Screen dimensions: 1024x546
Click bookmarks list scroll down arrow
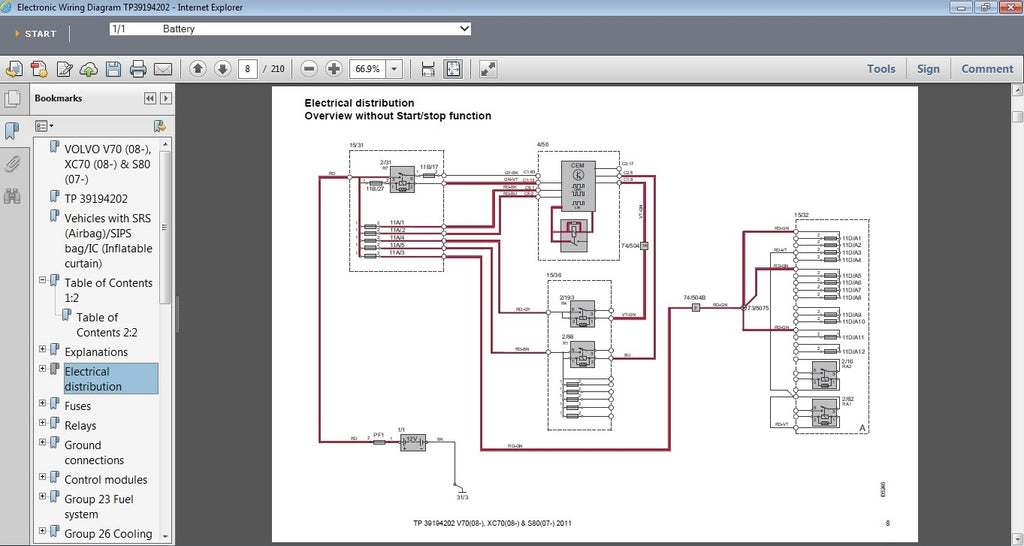tap(165, 536)
